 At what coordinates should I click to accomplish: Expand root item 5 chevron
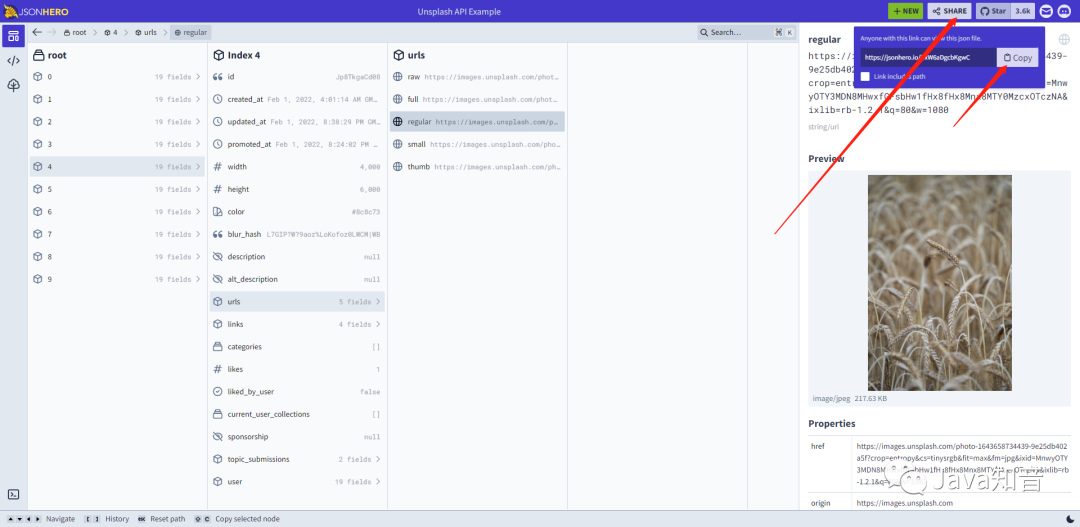[x=198, y=189]
